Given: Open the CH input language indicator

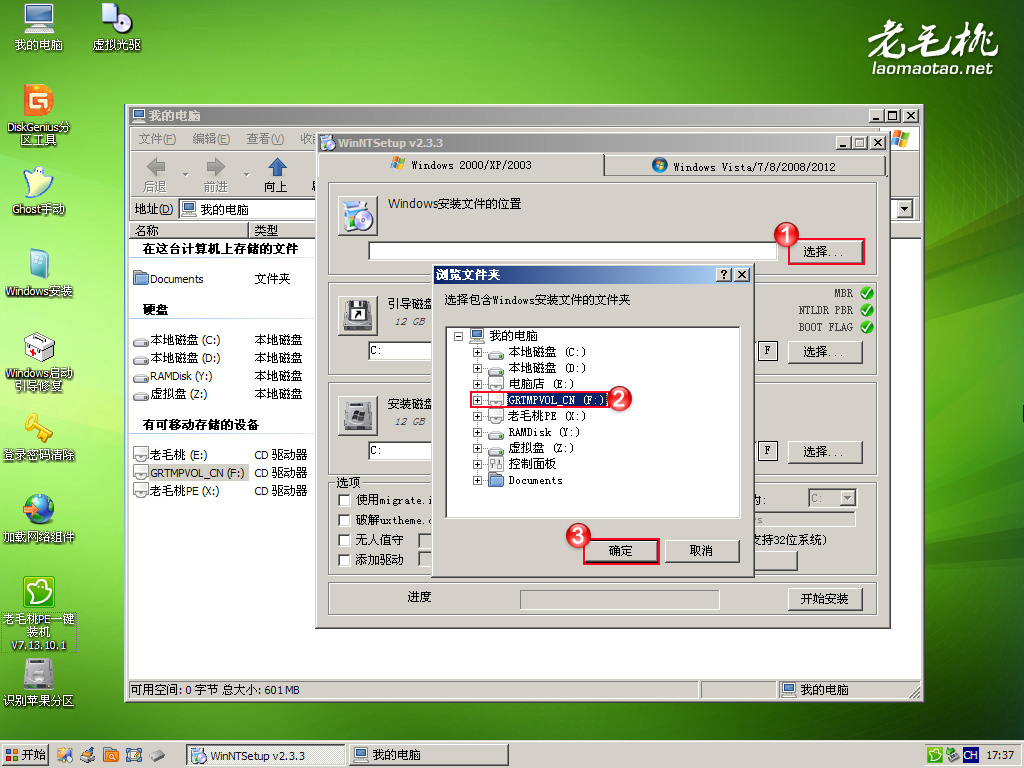Looking at the screenshot, I should point(970,755).
